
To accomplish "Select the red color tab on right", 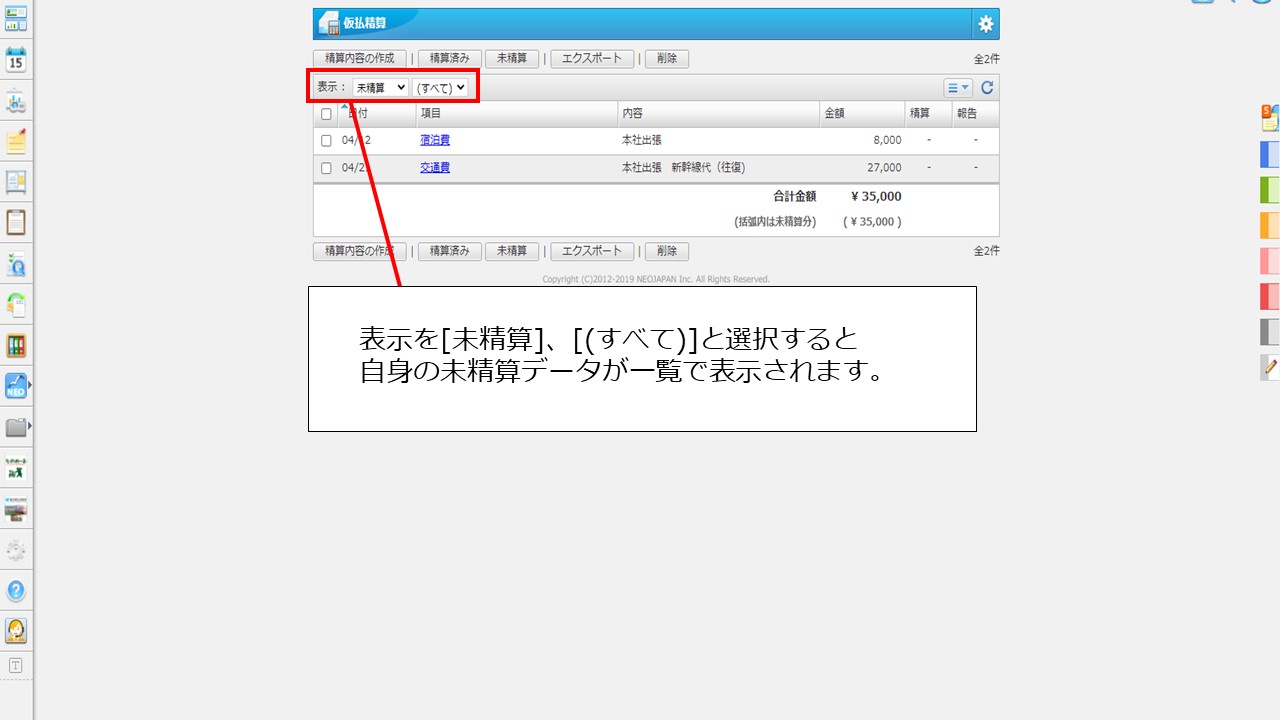I will pos(1270,296).
